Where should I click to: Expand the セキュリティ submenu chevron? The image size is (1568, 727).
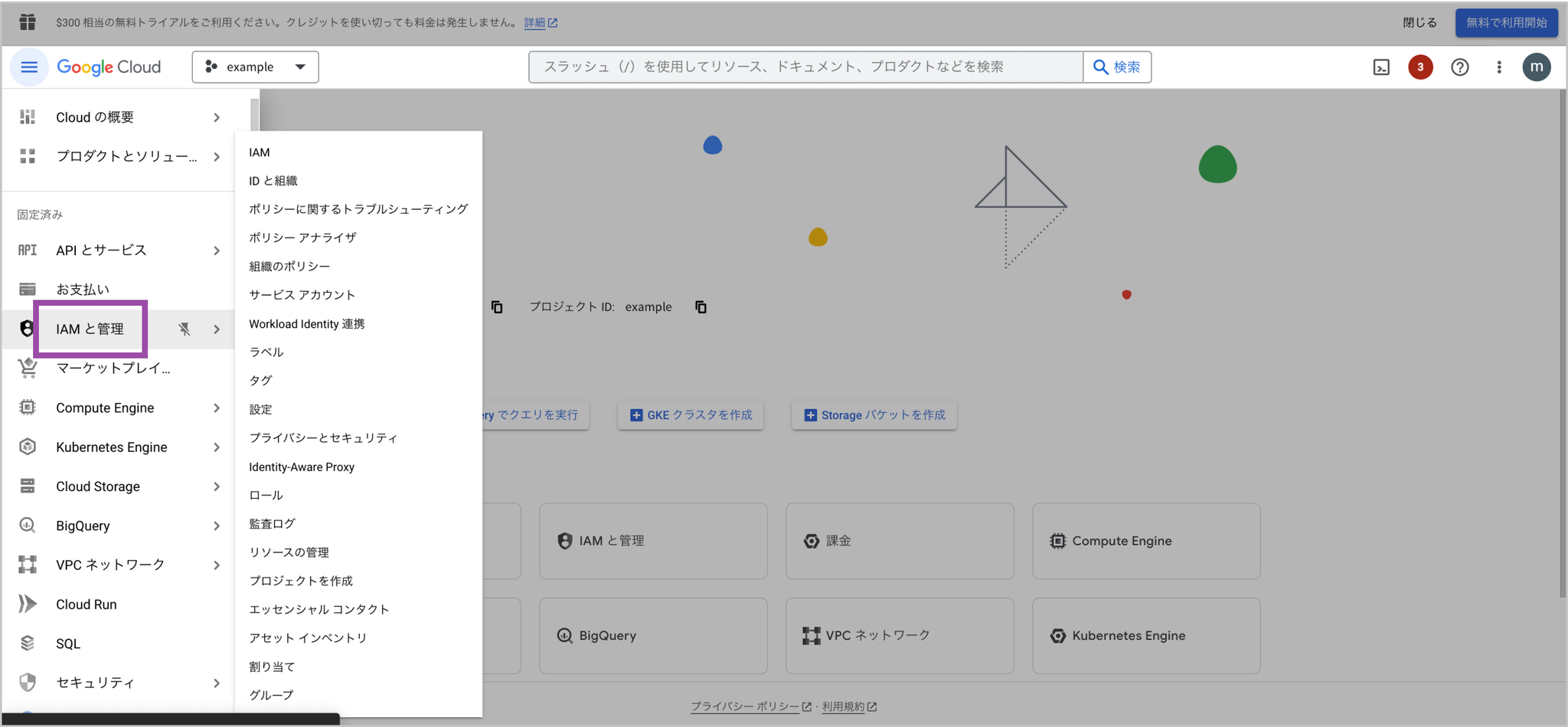point(217,683)
